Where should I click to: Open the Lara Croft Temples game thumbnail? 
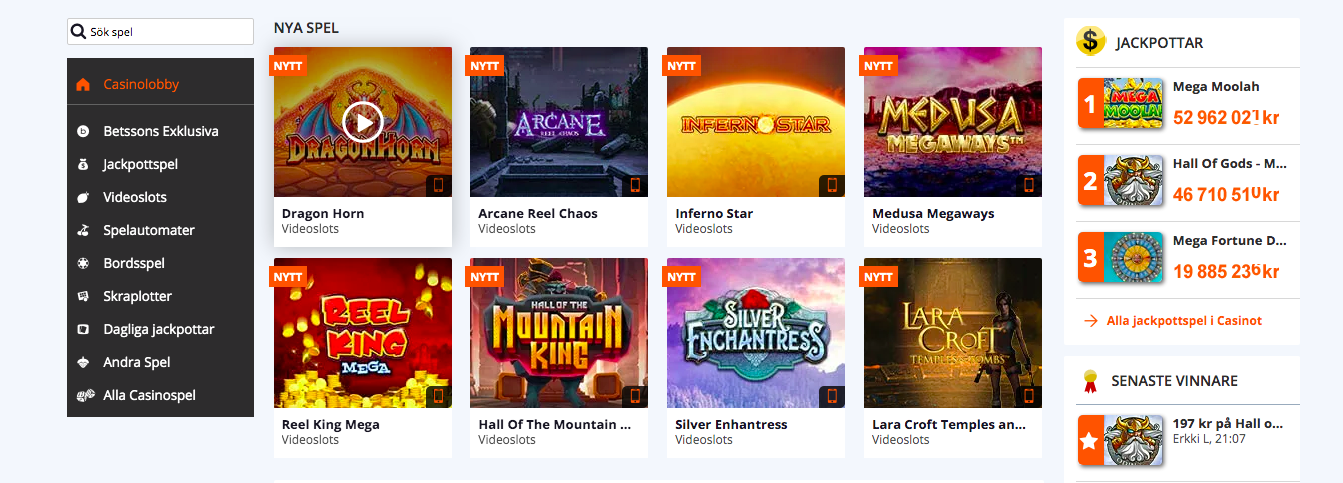coord(953,333)
